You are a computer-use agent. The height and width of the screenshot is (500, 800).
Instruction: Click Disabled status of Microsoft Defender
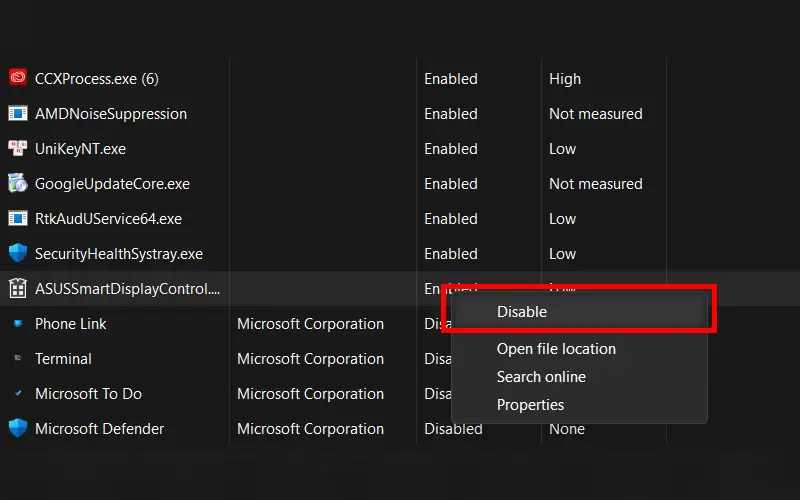(453, 429)
